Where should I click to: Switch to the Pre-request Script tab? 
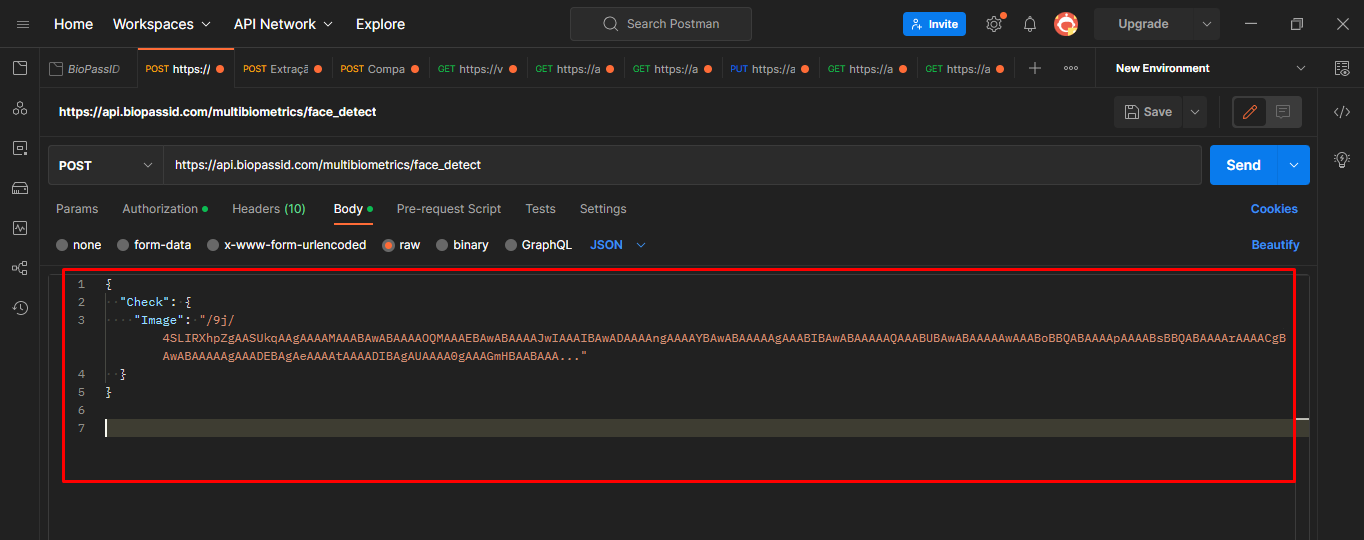449,209
